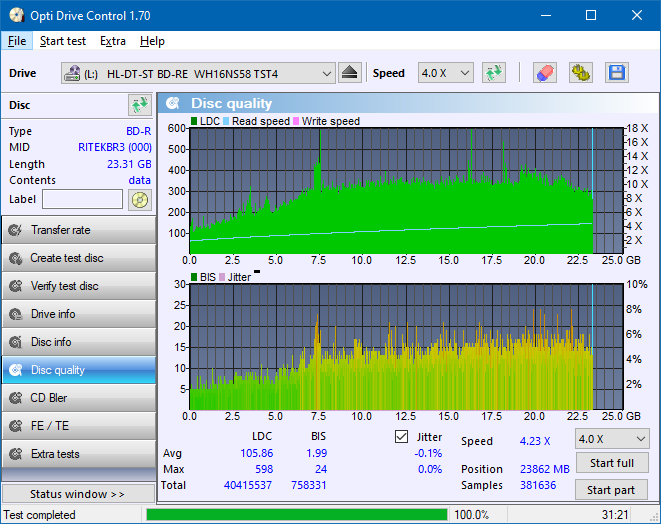Click the refresh disc info icon
The image size is (661, 524).
[x=140, y=105]
